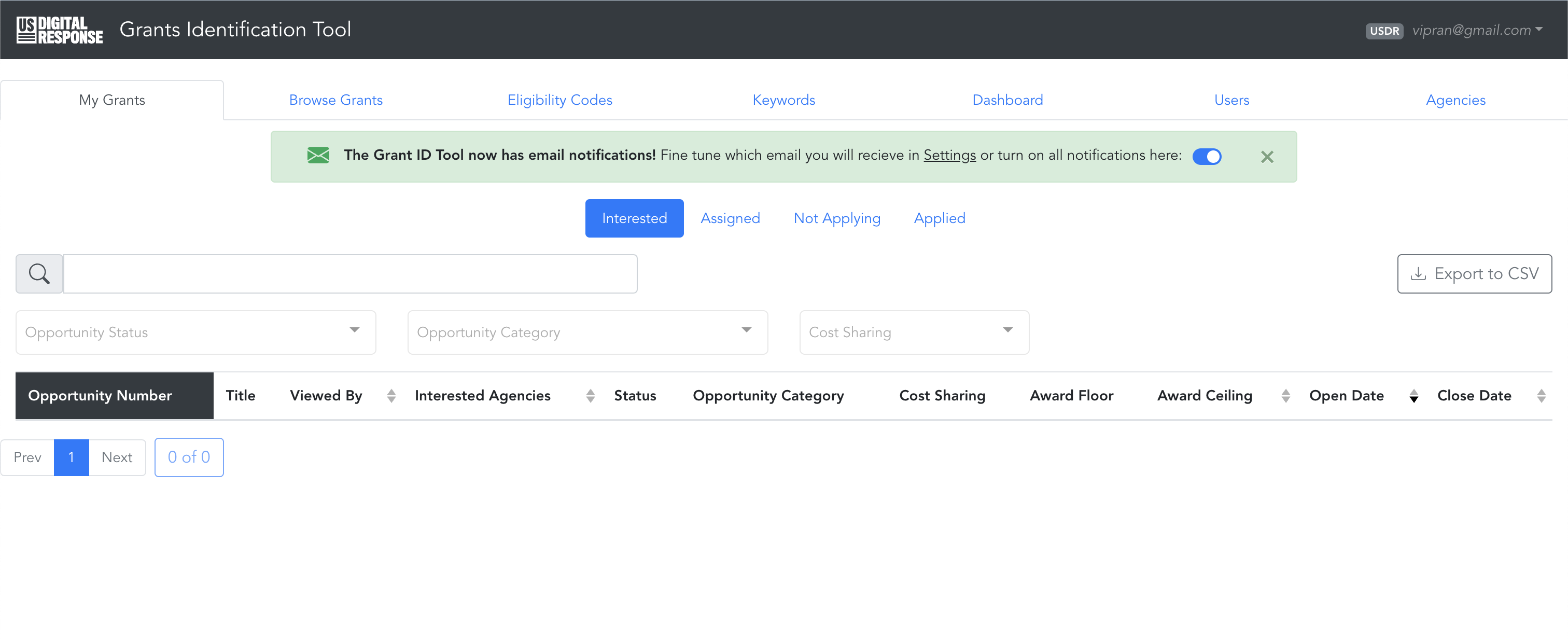This screenshot has width=1568, height=639.
Task: Click the sort arrows on Viewed By column
Action: point(391,395)
